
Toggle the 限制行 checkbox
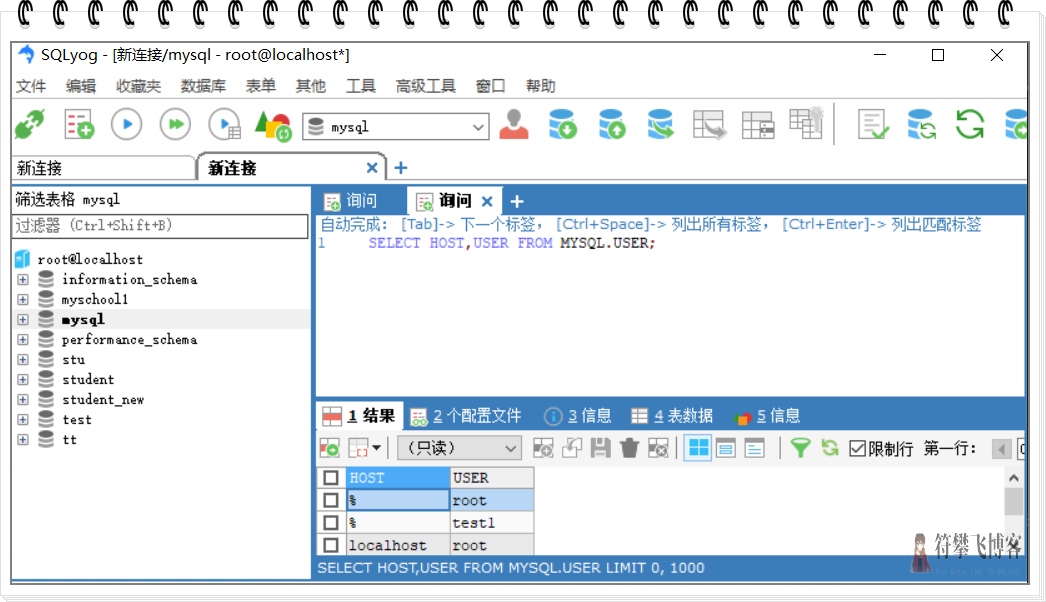[857, 448]
